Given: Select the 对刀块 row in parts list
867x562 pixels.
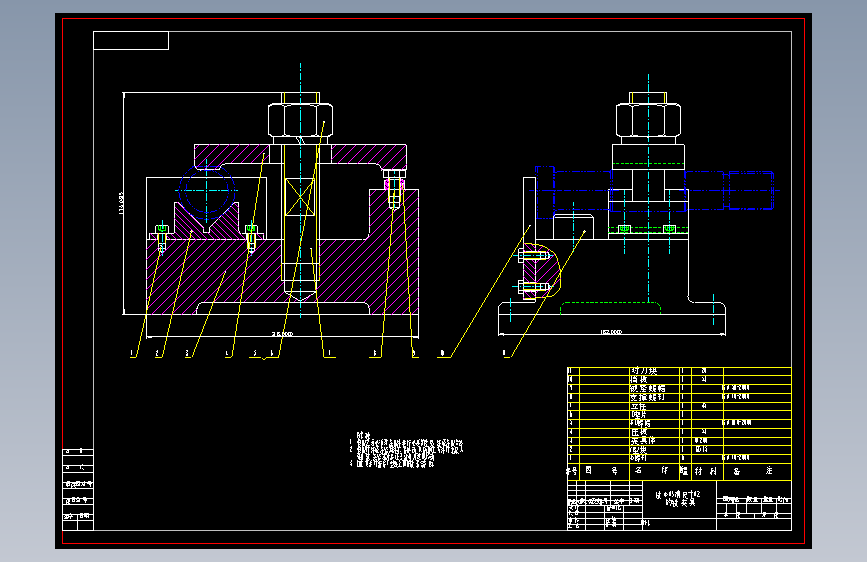Looking at the screenshot, I should pyautogui.click(x=679, y=371).
